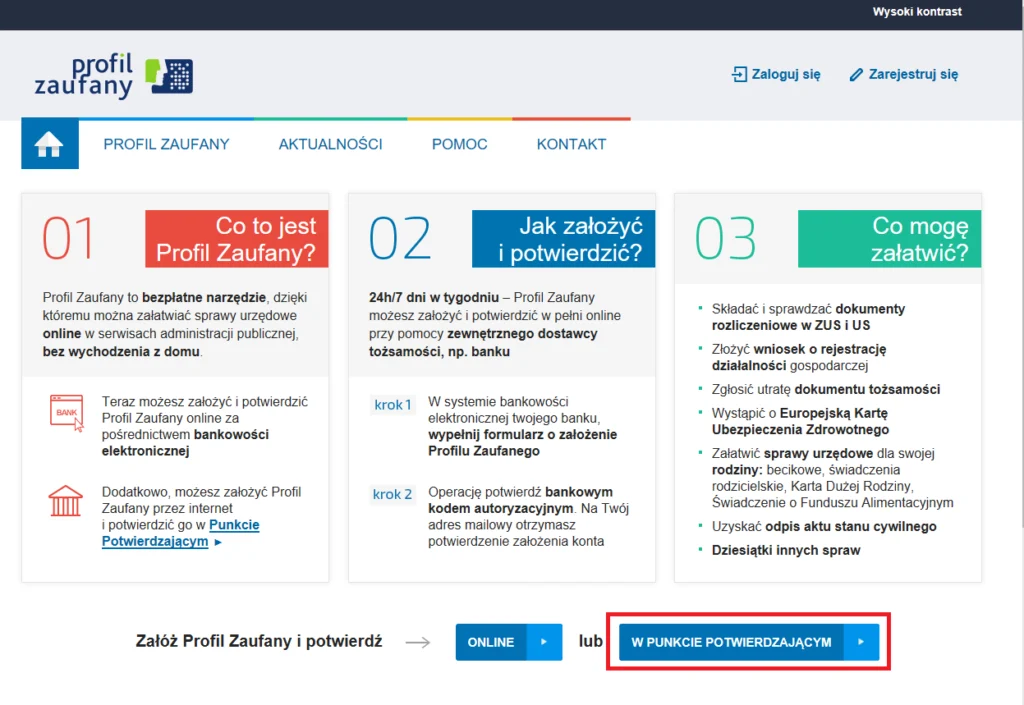This screenshot has height=705, width=1024.
Task: Click the green "Co mogę załatwić?" header
Action: pos(889,239)
